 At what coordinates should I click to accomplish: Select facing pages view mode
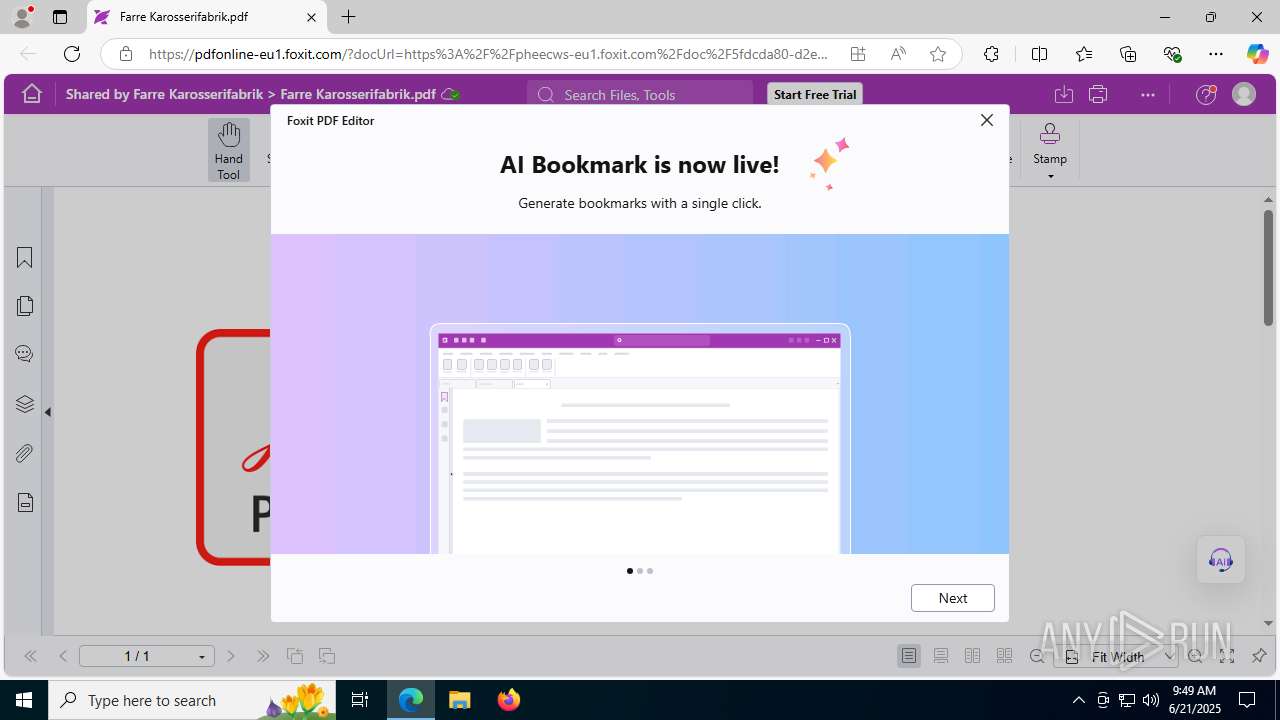click(972, 656)
